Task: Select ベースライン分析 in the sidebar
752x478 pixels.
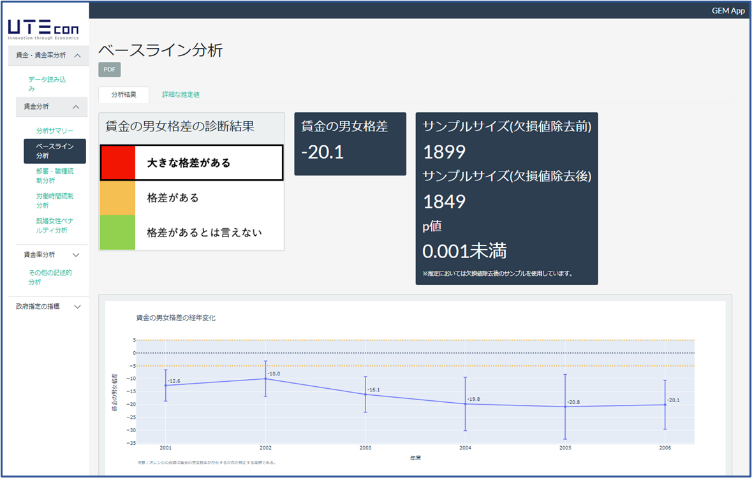Action: click(55, 151)
